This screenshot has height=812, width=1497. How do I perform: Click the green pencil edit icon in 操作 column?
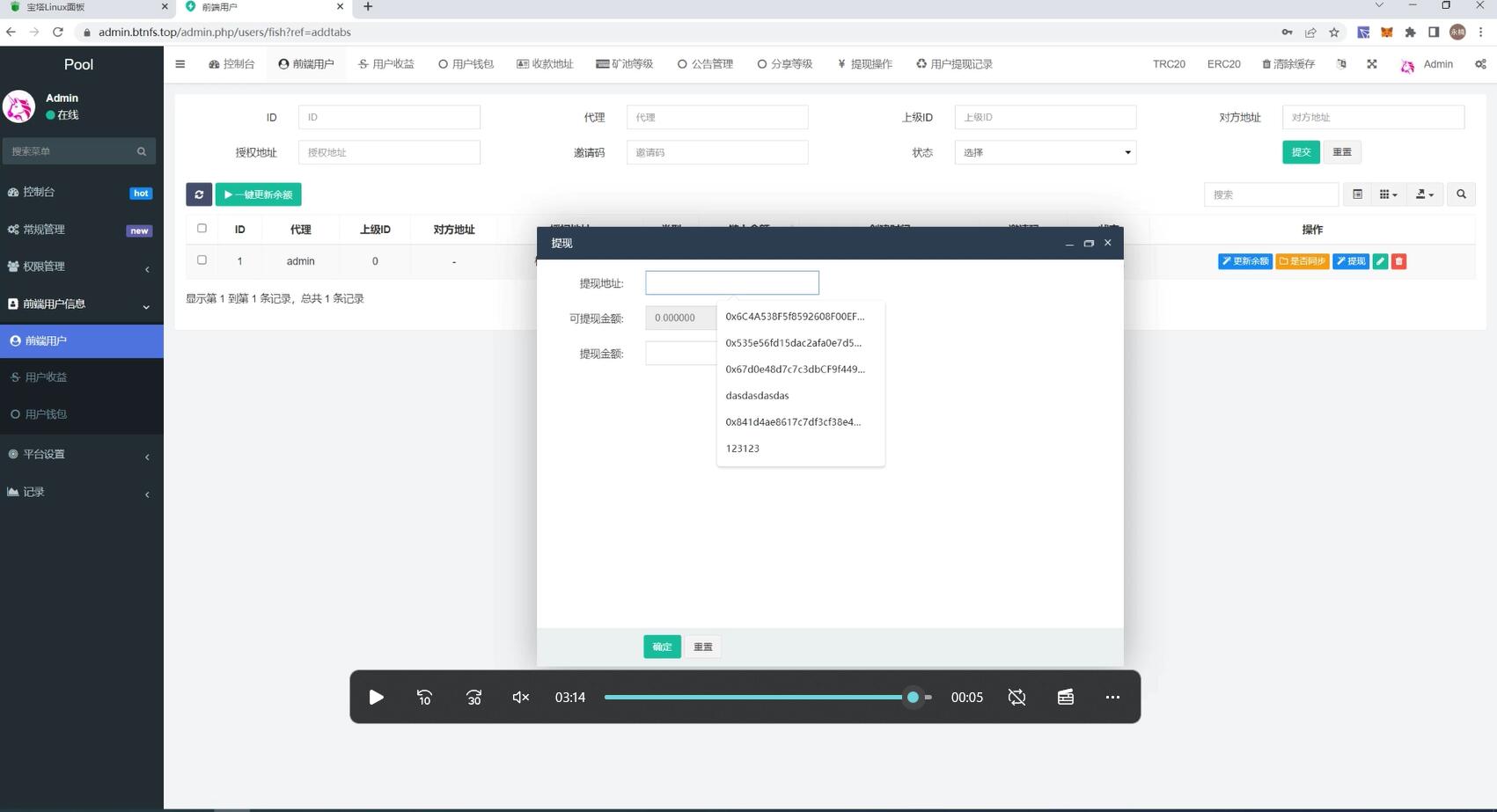[x=1379, y=260]
